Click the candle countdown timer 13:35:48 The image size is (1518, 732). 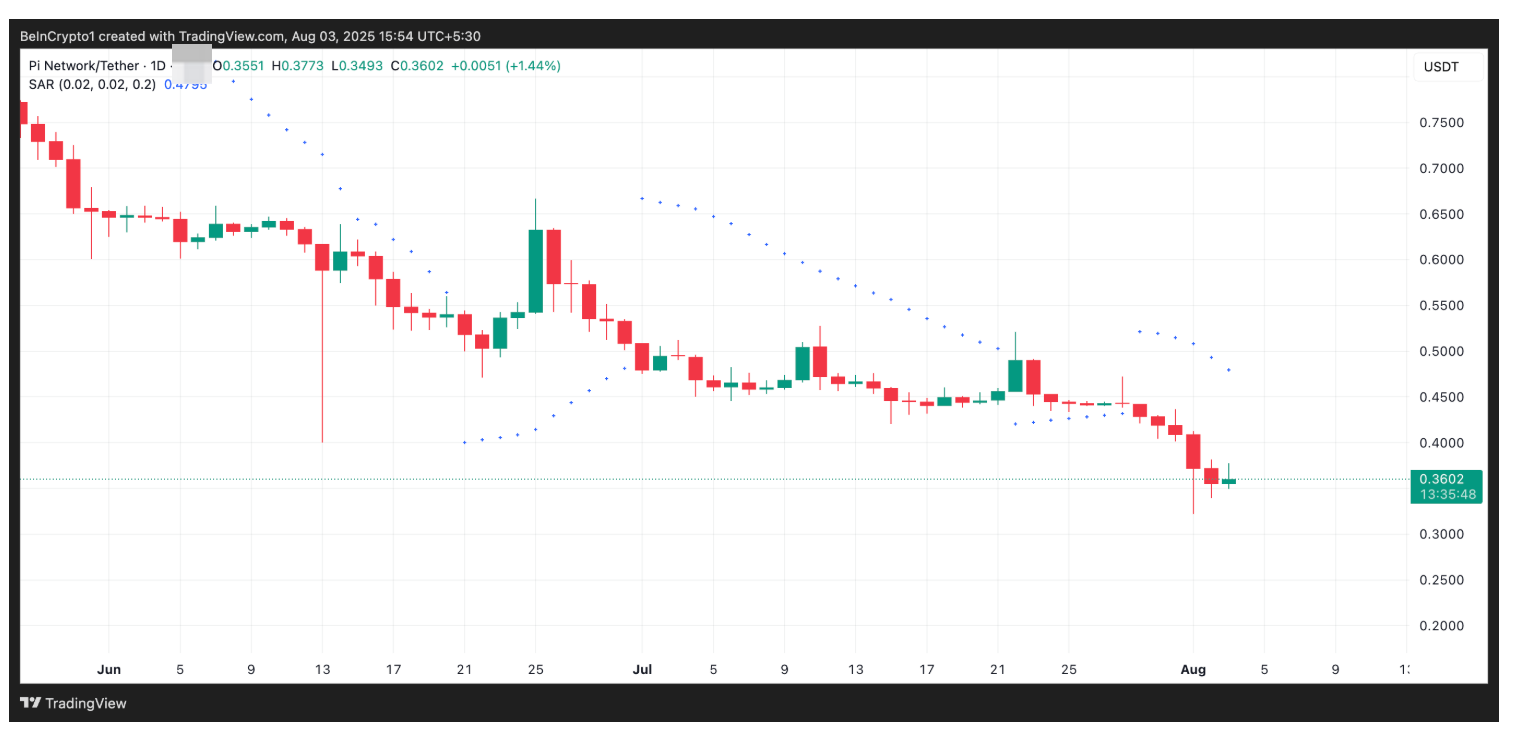1445,494
